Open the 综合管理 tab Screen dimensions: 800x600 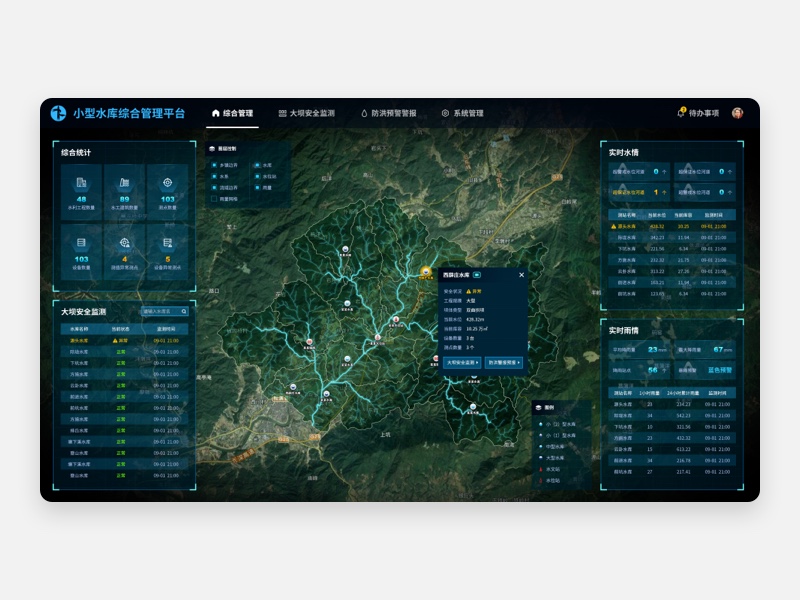233,113
